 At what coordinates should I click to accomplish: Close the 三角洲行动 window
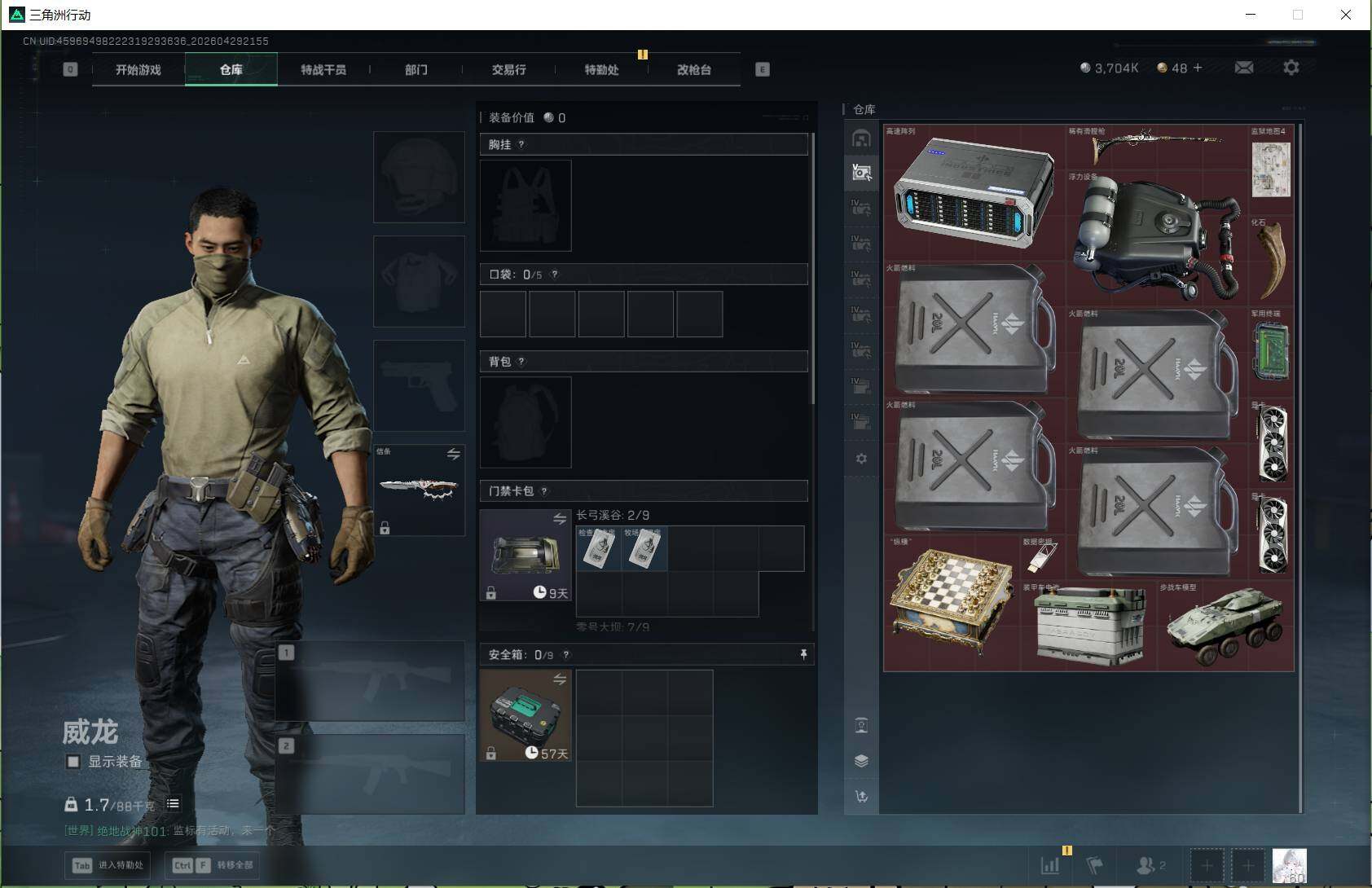pyautogui.click(x=1346, y=15)
